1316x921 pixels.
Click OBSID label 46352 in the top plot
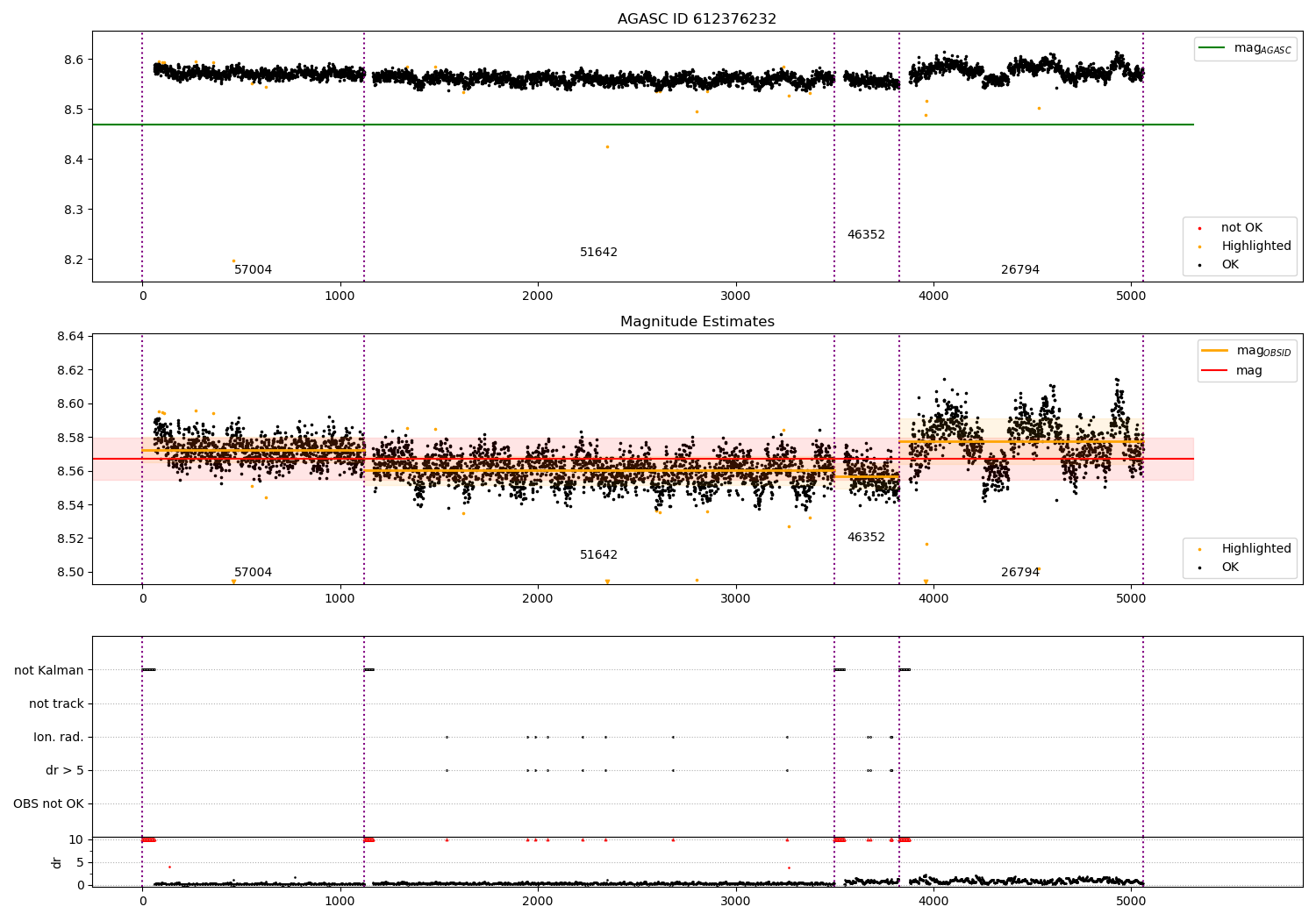[x=866, y=234]
